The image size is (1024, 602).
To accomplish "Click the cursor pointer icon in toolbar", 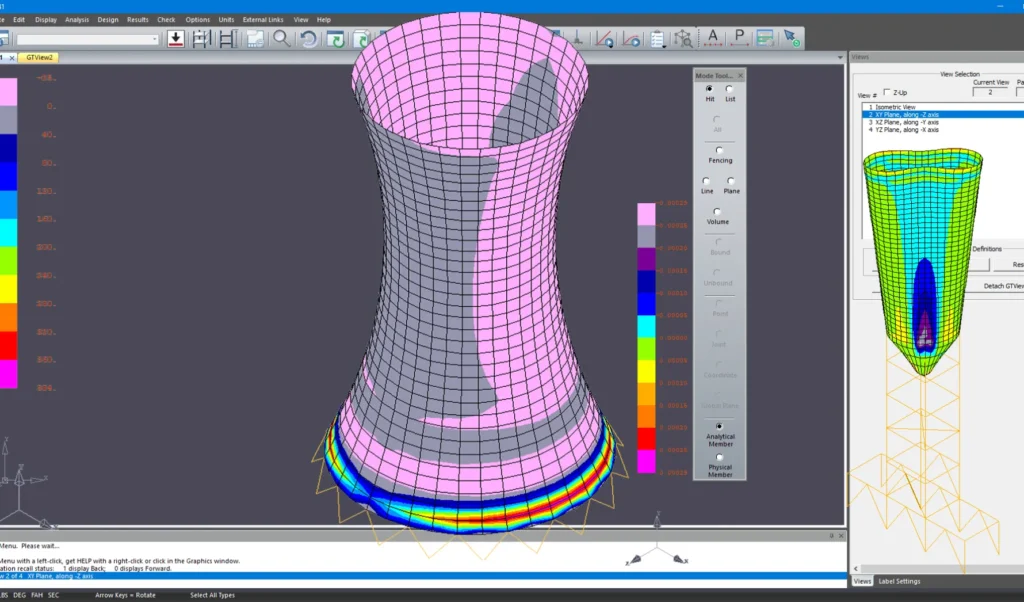I will click(791, 39).
